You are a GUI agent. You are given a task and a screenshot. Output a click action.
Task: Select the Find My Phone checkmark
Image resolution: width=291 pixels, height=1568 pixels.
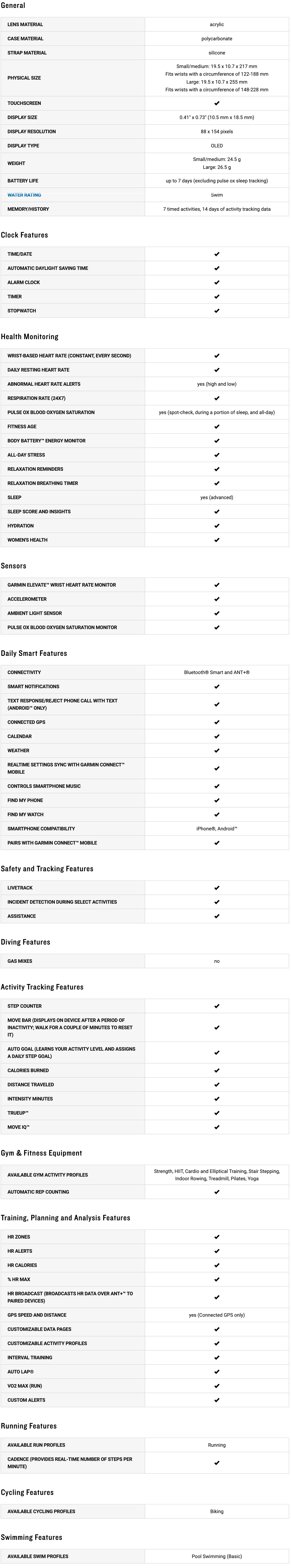pyautogui.click(x=217, y=800)
